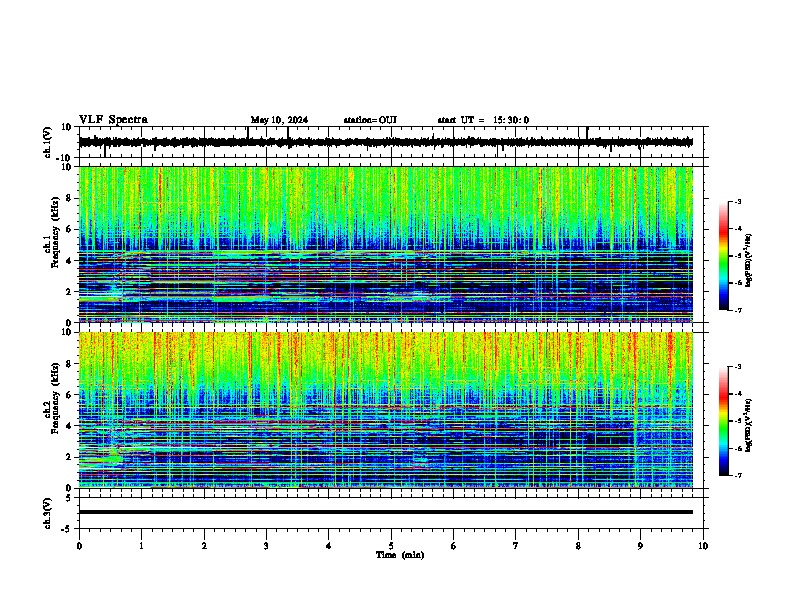Image resolution: width=792 pixels, height=612 pixels.
Task: Click the '9' tick on the time axis
Action: [640, 546]
